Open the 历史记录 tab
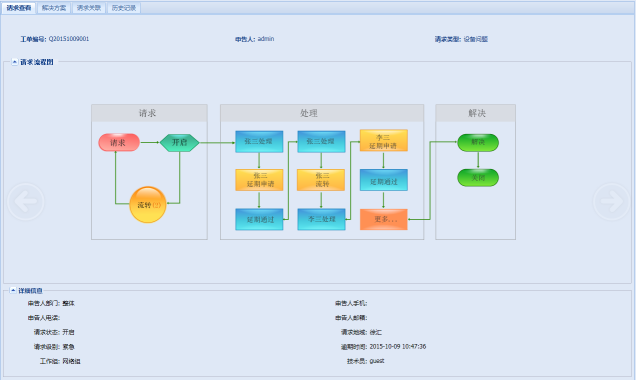636x380 pixels. [124, 8]
